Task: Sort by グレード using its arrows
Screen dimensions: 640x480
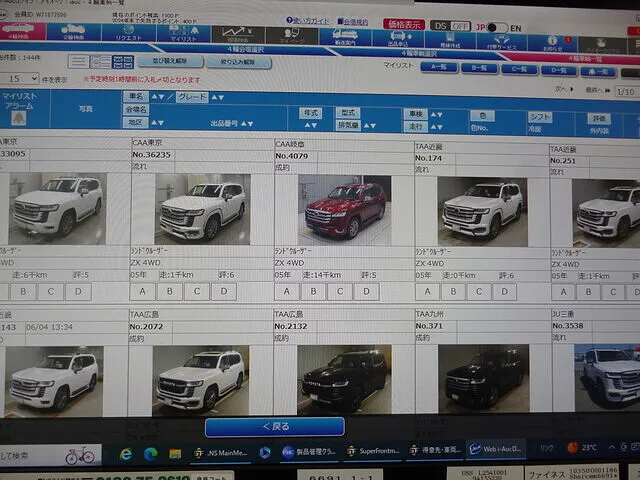Action: pyautogui.click(x=218, y=98)
